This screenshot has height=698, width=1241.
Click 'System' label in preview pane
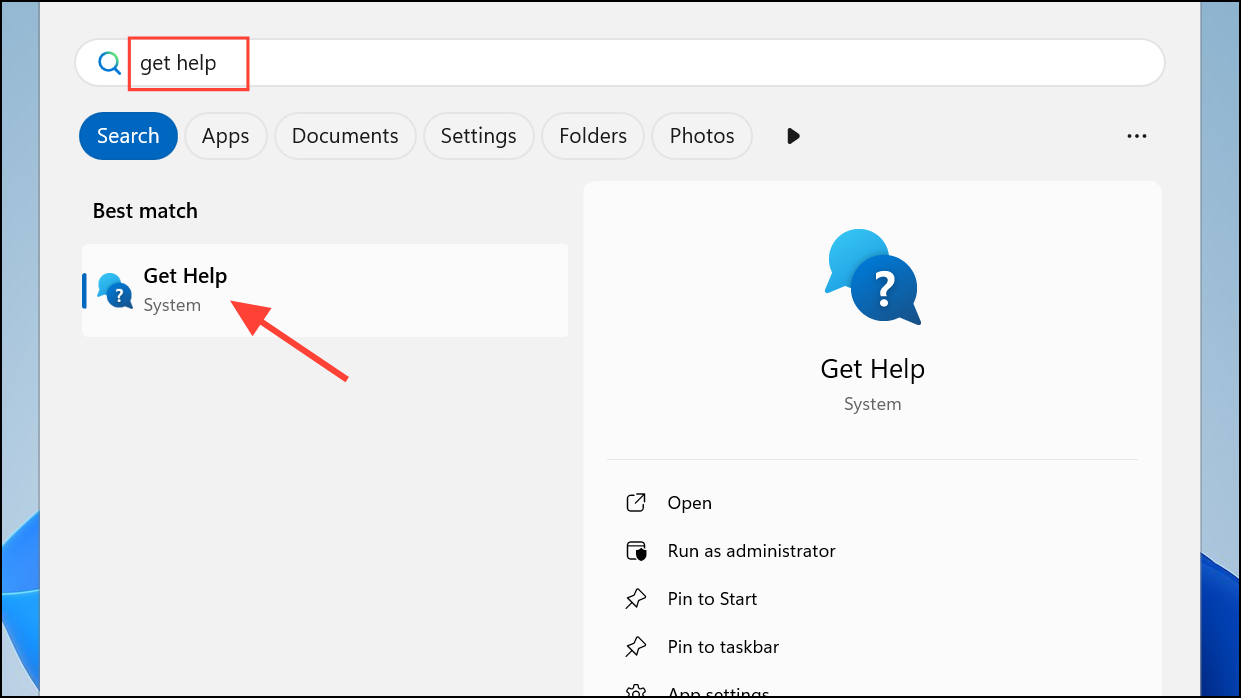click(x=872, y=404)
